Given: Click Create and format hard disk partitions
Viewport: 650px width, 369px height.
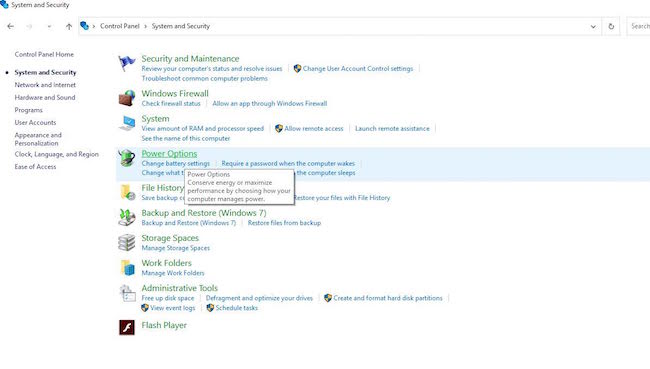Looking at the screenshot, I should (x=388, y=298).
